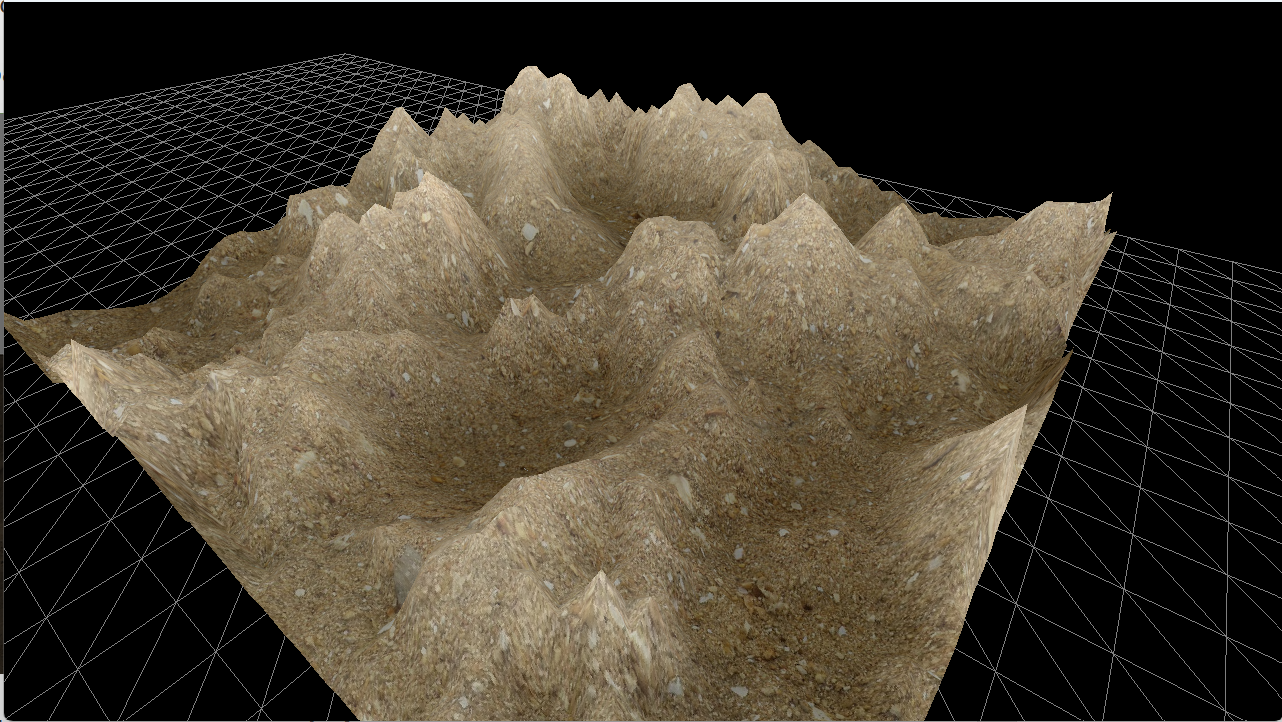1282x722 pixels.
Task: Click the far corner of the wireframe grid
Action: pos(346,55)
